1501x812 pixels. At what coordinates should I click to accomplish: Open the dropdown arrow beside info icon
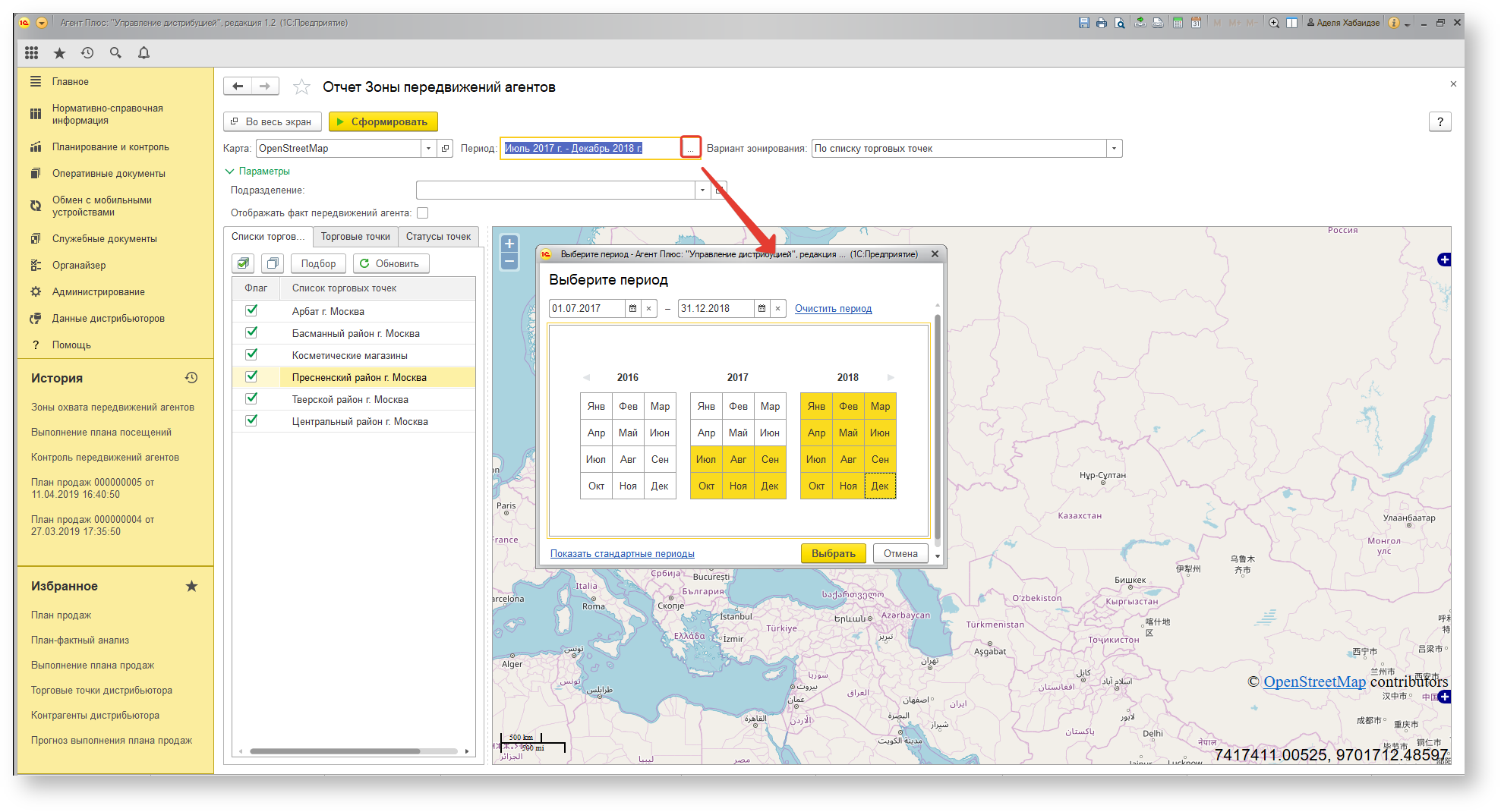(1407, 24)
